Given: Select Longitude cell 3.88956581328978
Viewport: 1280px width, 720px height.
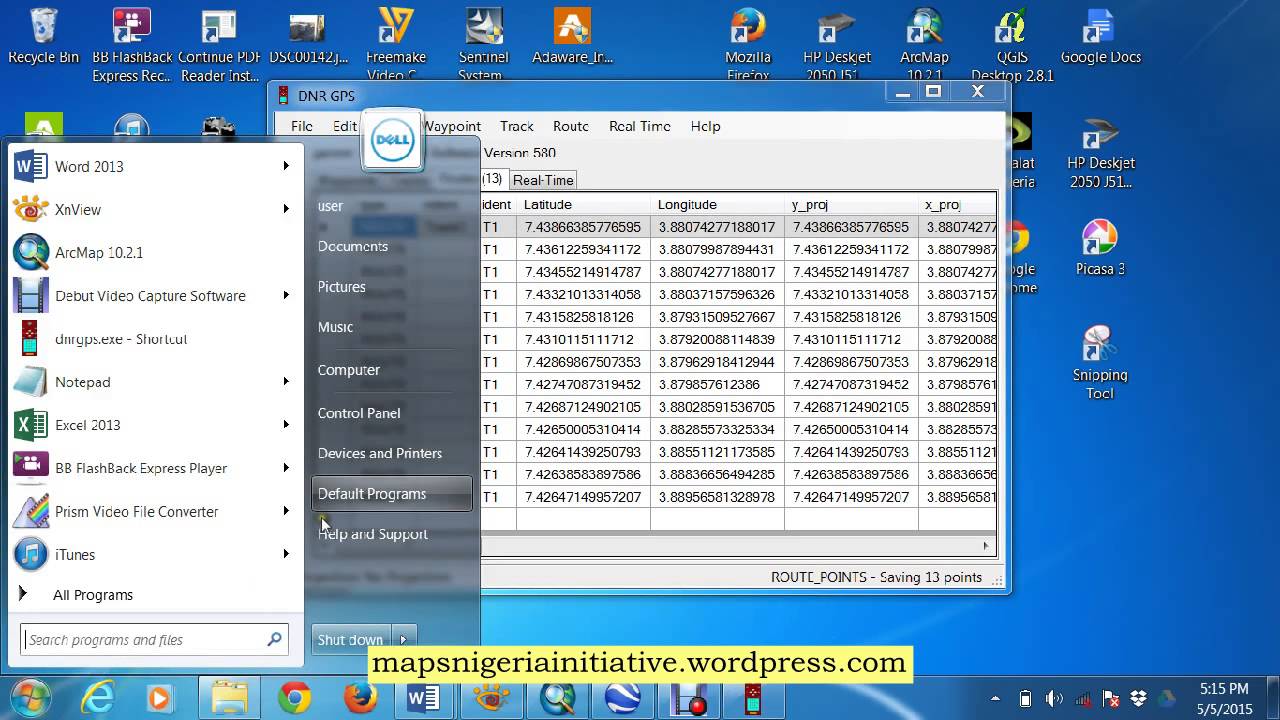Looking at the screenshot, I should pyautogui.click(x=717, y=497).
